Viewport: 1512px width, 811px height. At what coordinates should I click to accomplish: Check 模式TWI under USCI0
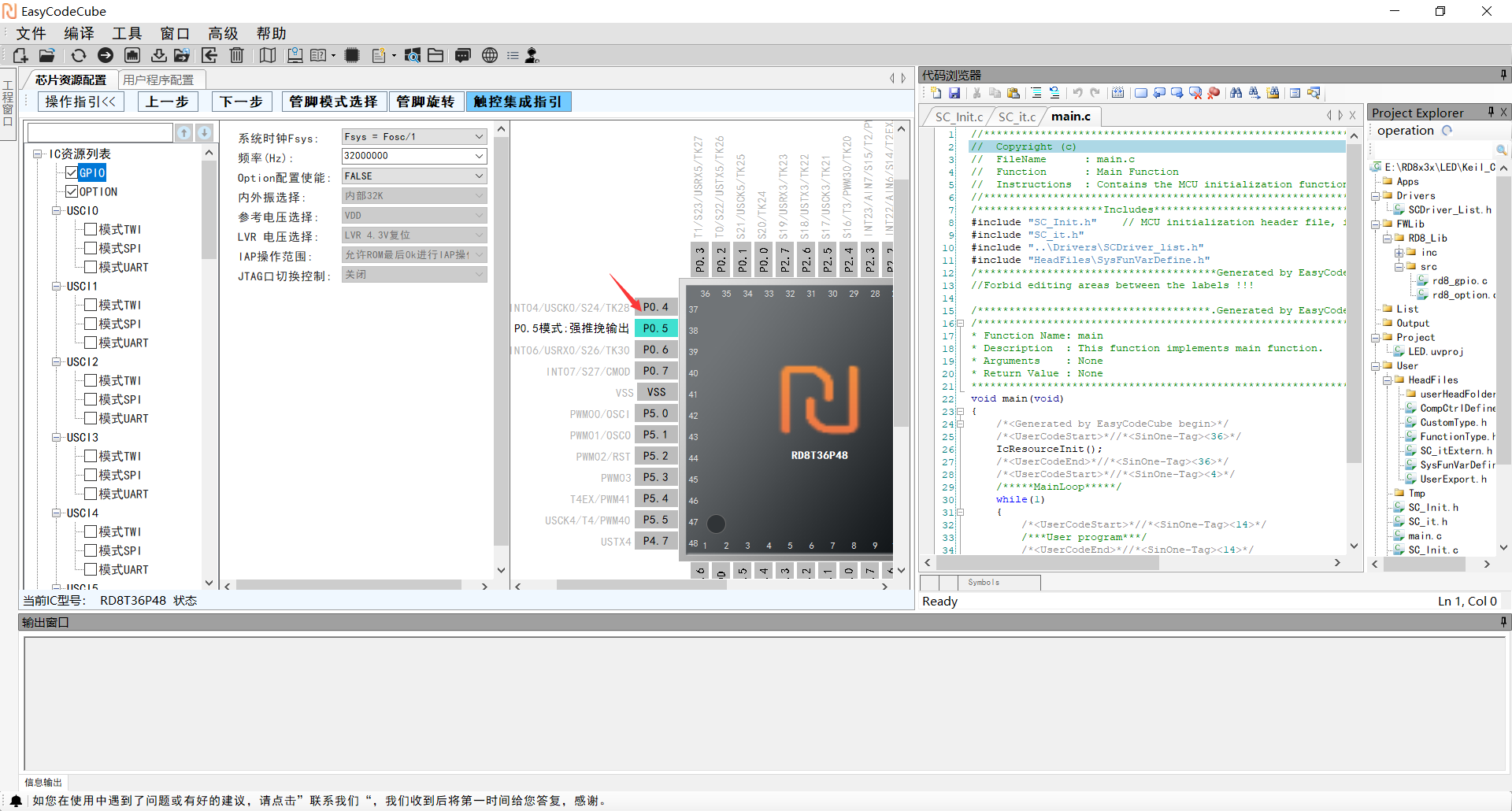(x=91, y=229)
